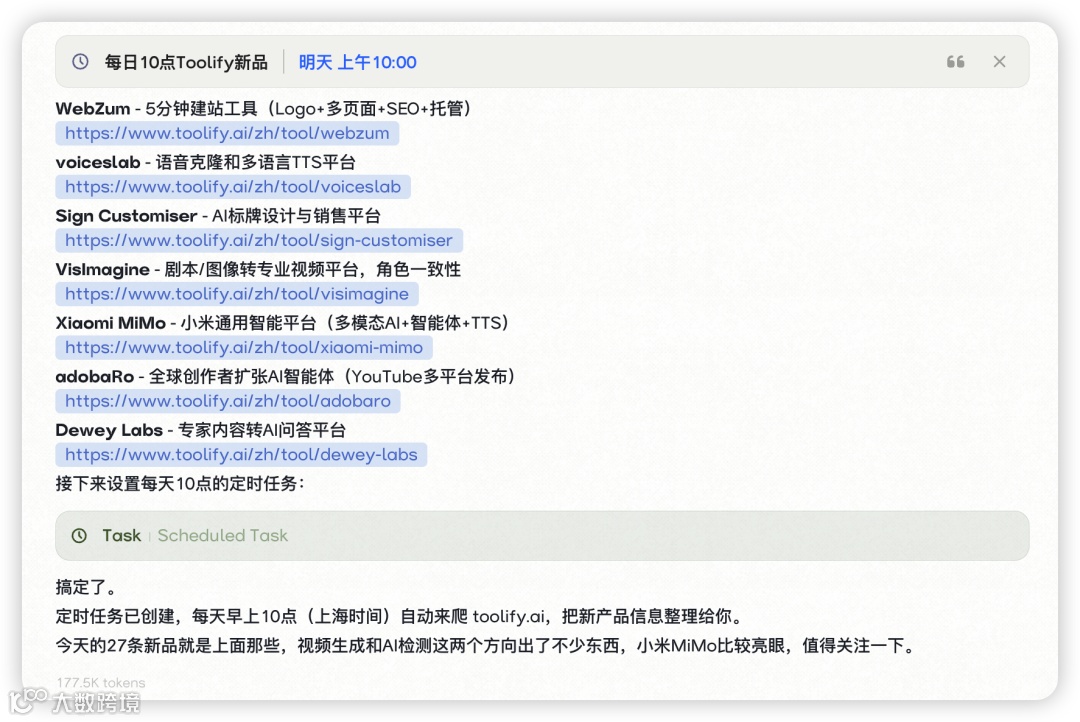Click the quote icon in the header bar
This screenshot has width=1080, height=722.
coord(955,62)
